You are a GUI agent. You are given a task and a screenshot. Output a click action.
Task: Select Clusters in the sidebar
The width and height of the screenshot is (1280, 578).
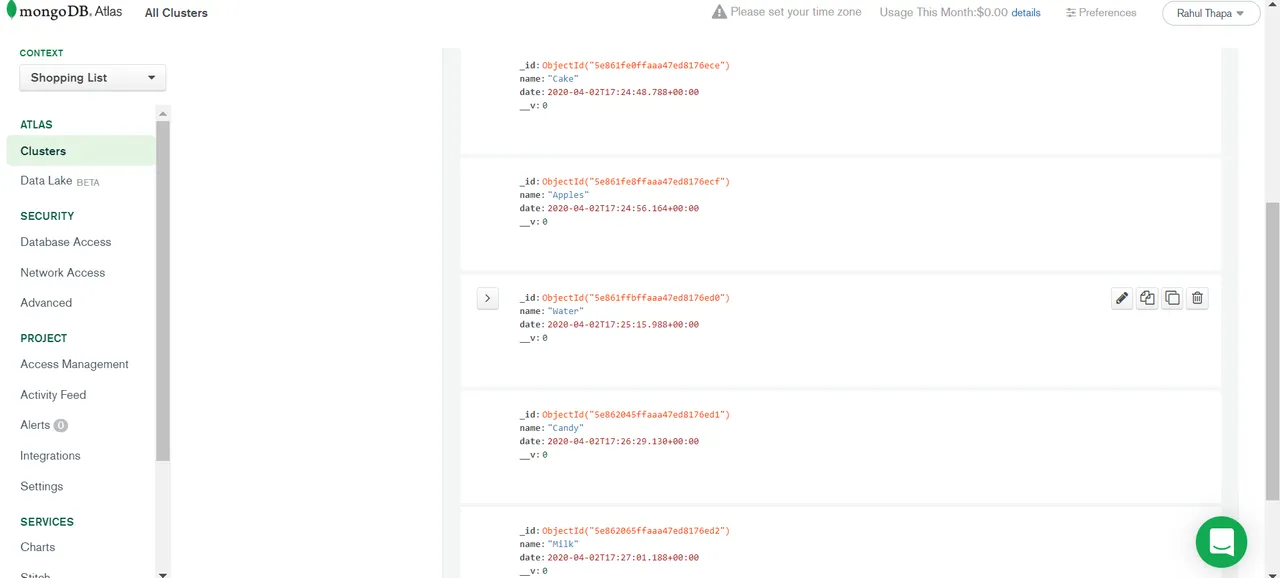pyautogui.click(x=81, y=151)
